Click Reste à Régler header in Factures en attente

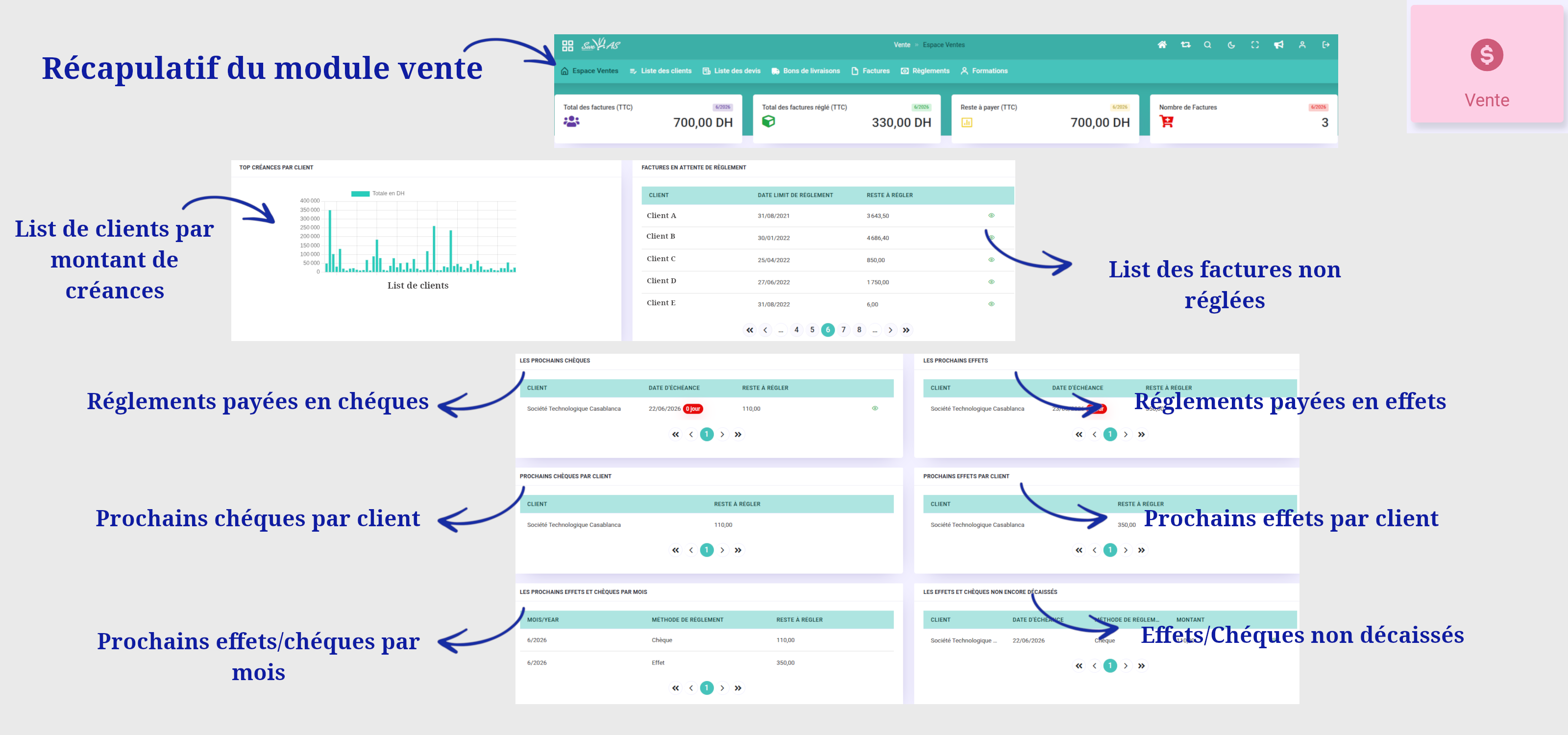point(889,196)
